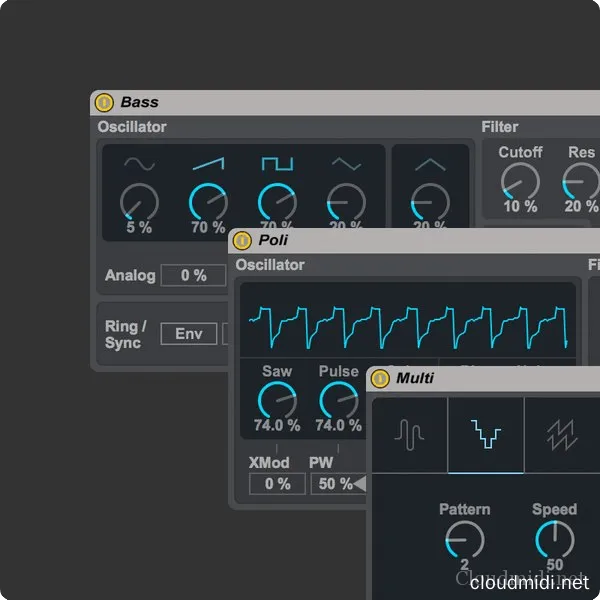Image resolution: width=600 pixels, height=600 pixels.
Task: Select the first waveform tab in Multi
Action: (409, 434)
